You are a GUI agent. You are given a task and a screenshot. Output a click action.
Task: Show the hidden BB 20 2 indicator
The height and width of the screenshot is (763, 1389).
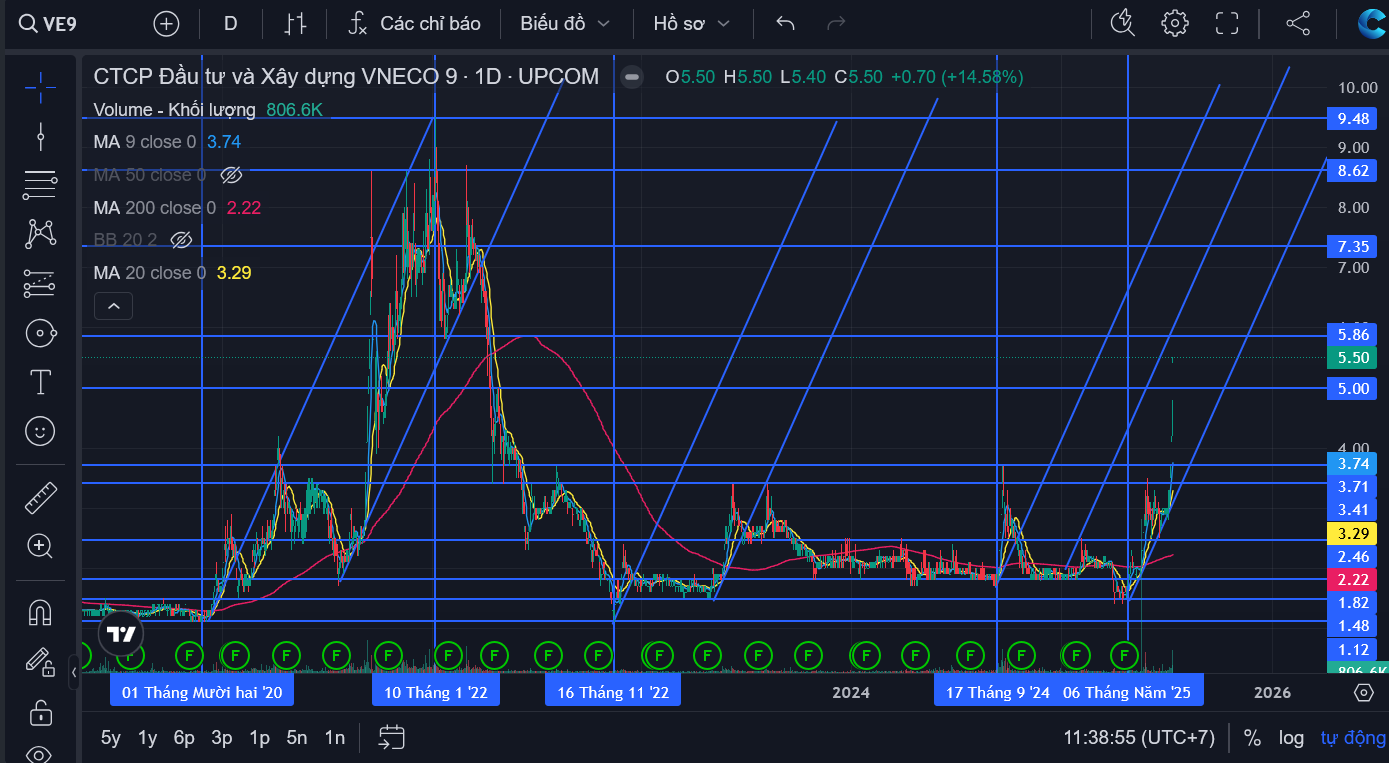pyautogui.click(x=181, y=240)
